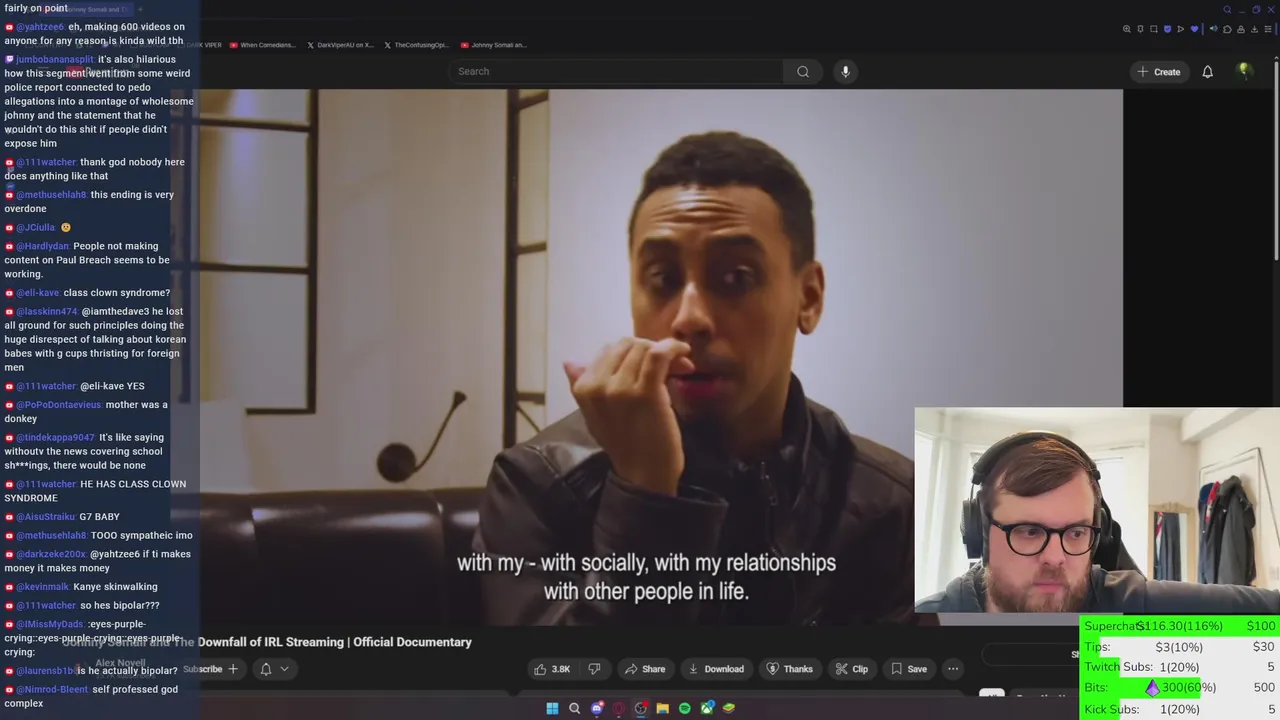This screenshot has height=720, width=1280.
Task: Open the three-dot more actions menu
Action: 953,669
